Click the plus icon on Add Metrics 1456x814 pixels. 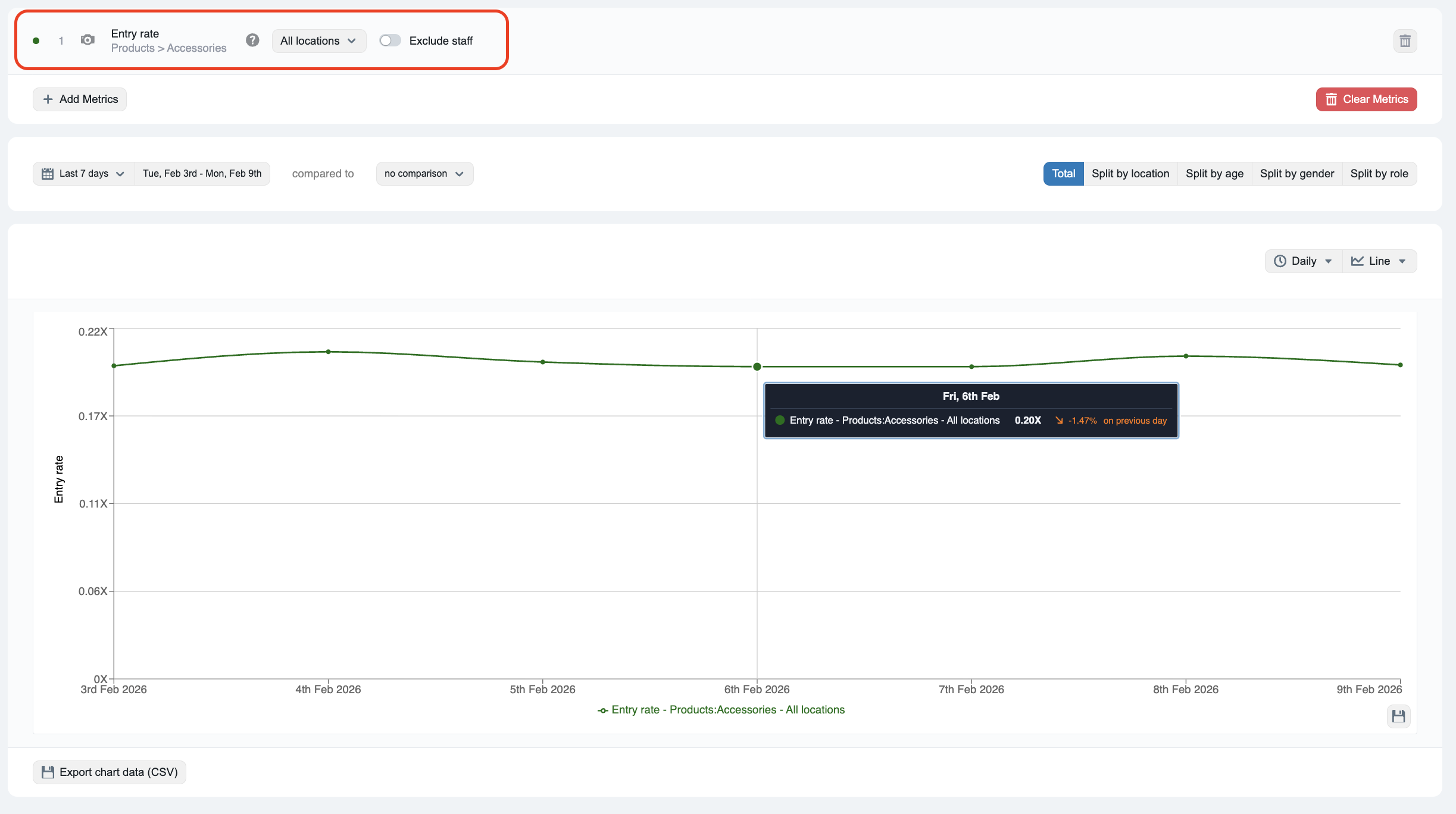tap(48, 99)
